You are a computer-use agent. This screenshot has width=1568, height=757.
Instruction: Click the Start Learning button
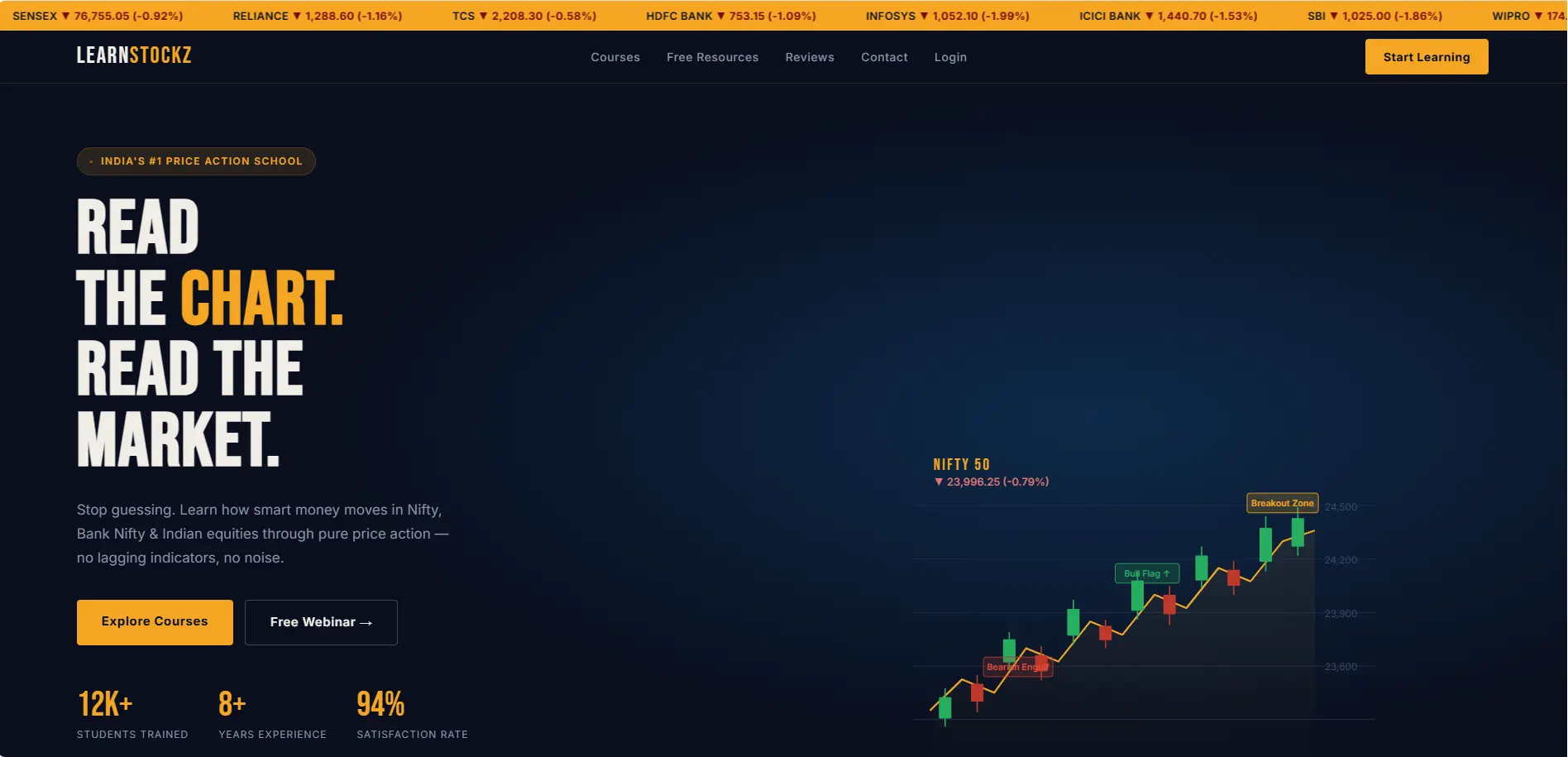coord(1427,57)
